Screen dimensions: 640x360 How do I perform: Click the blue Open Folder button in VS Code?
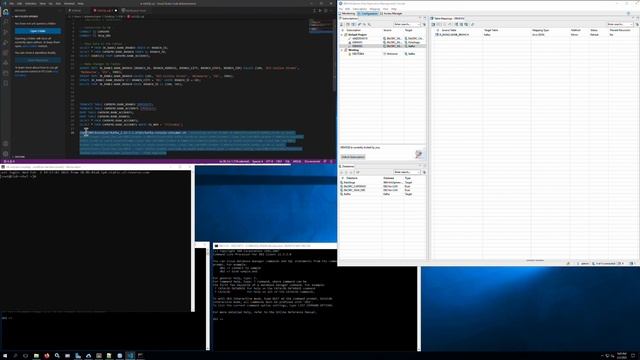click(38, 31)
